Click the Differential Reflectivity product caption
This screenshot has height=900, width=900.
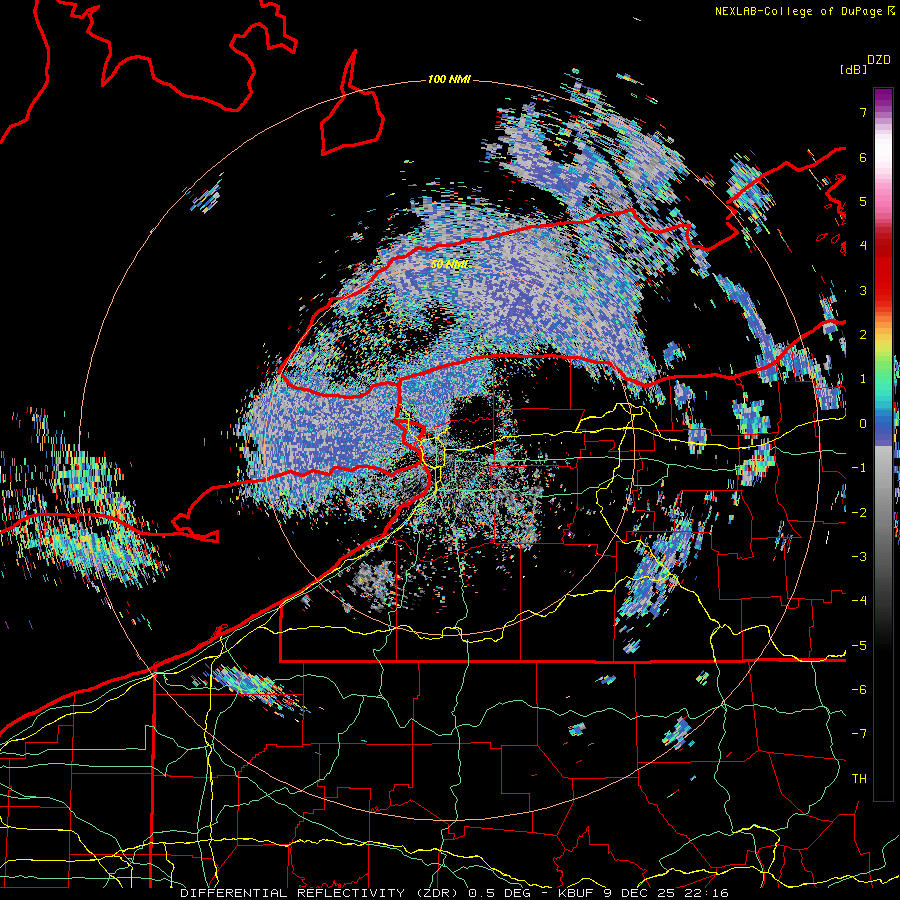coord(454,893)
